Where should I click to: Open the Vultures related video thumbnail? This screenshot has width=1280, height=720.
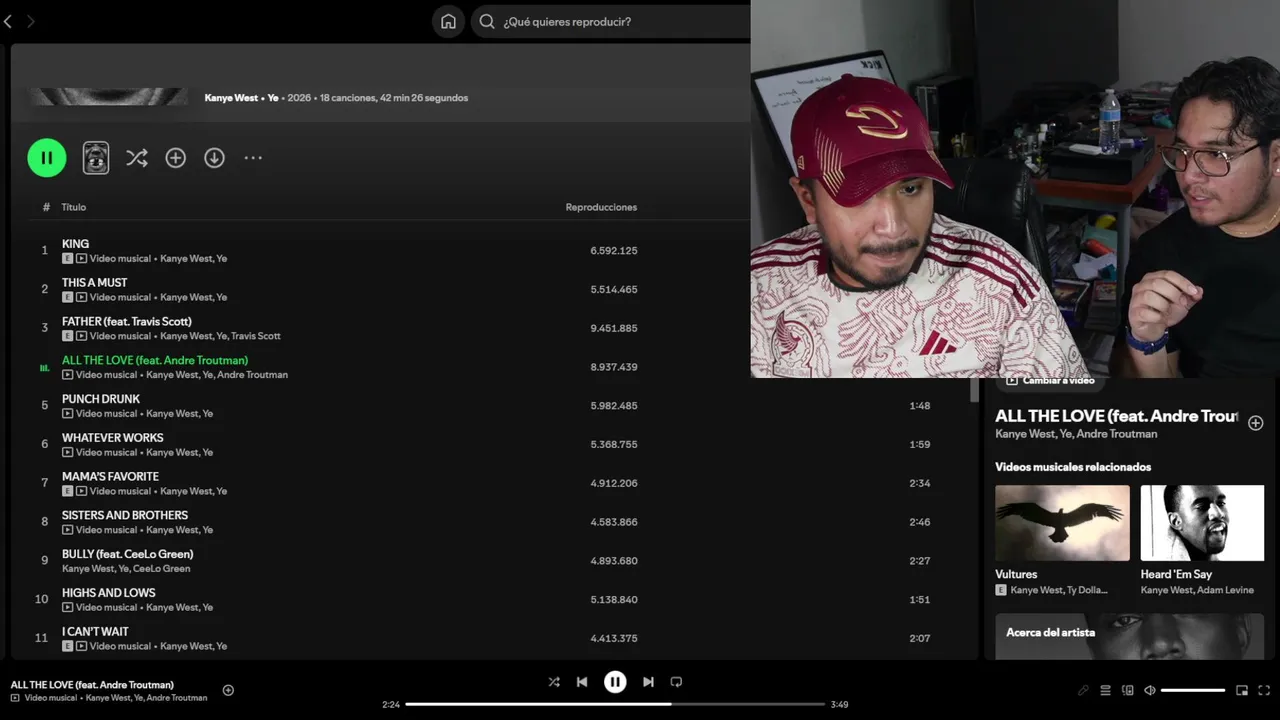(1062, 523)
